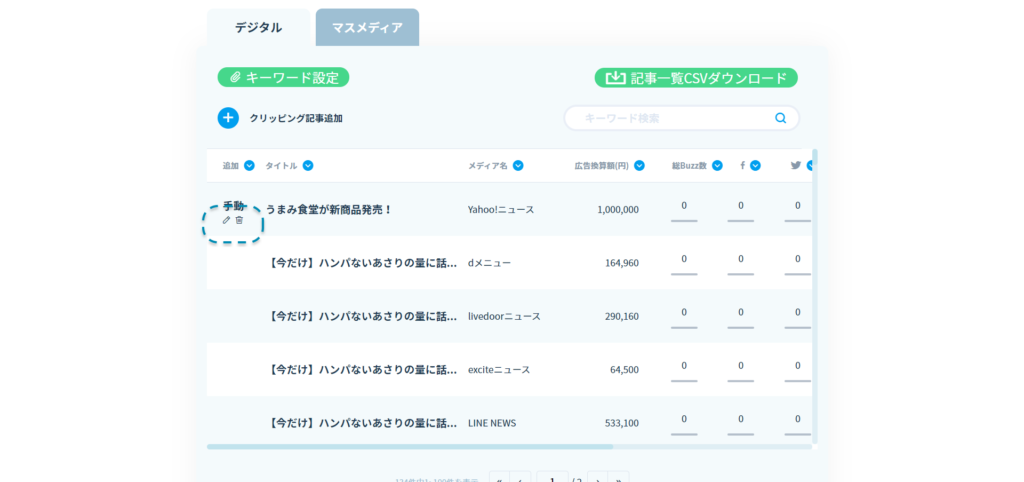Switch to the マスメディア tab
This screenshot has width=1024, height=482.
(367, 28)
